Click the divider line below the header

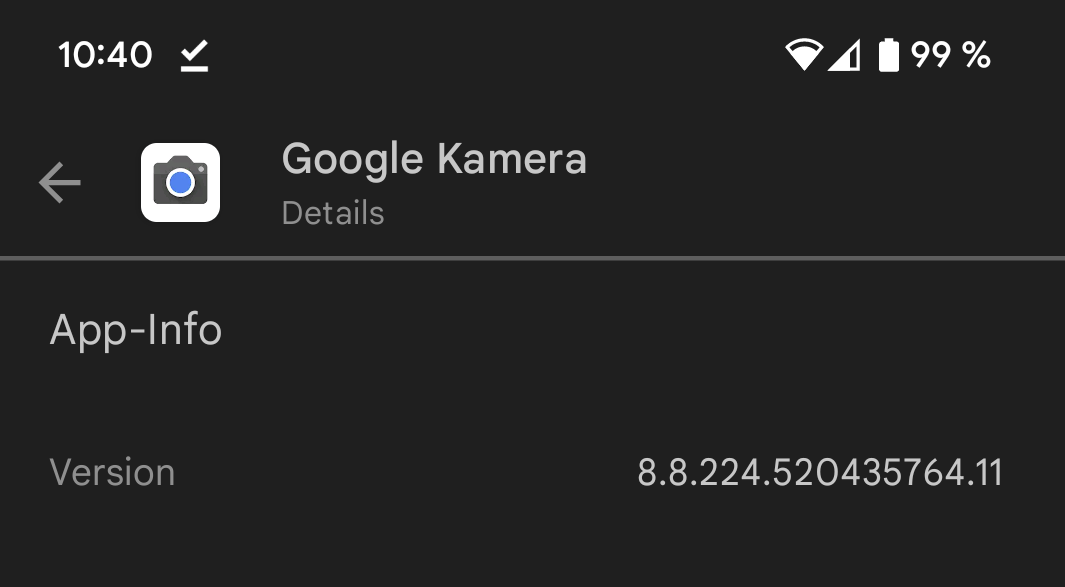(x=532, y=258)
